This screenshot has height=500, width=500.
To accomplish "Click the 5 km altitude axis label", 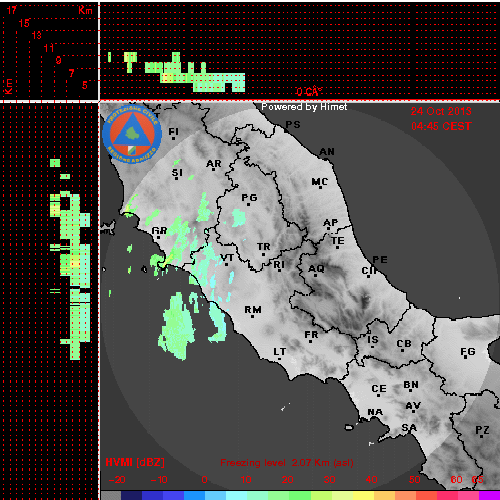I will [85, 85].
